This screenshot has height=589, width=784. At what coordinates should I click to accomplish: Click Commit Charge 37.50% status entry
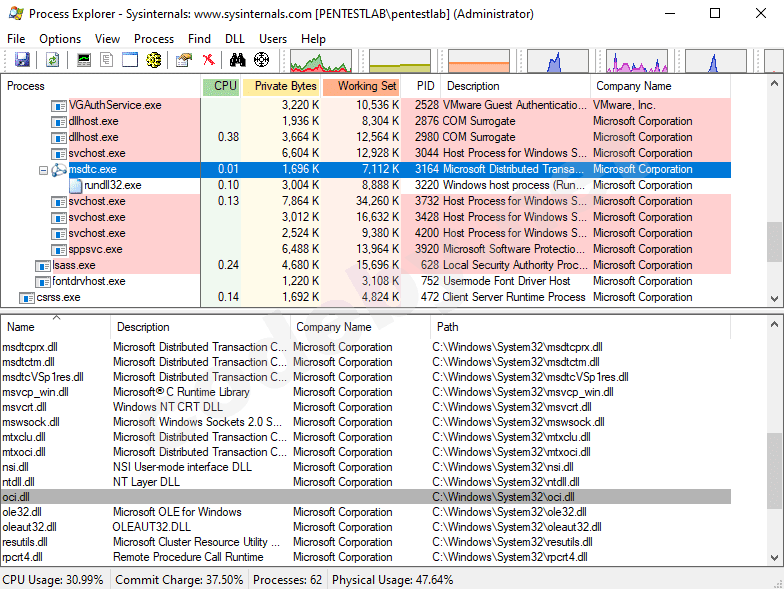click(179, 580)
